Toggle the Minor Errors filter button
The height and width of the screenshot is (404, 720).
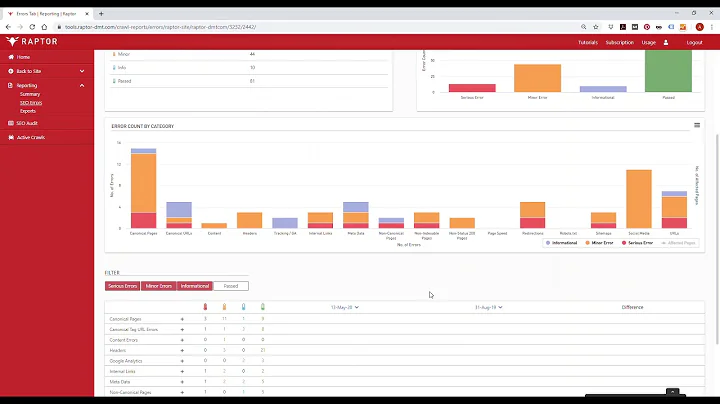tap(158, 286)
